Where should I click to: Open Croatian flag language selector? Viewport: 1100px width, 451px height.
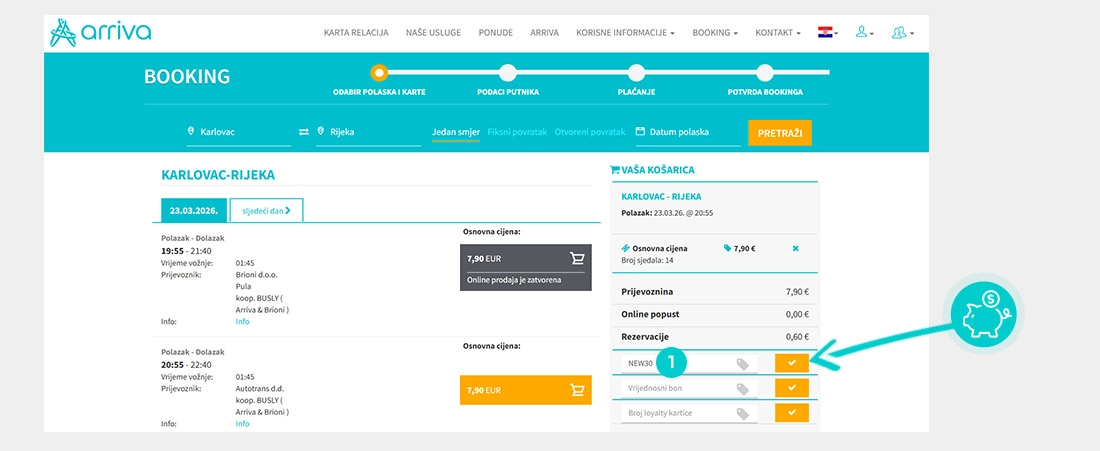point(828,32)
